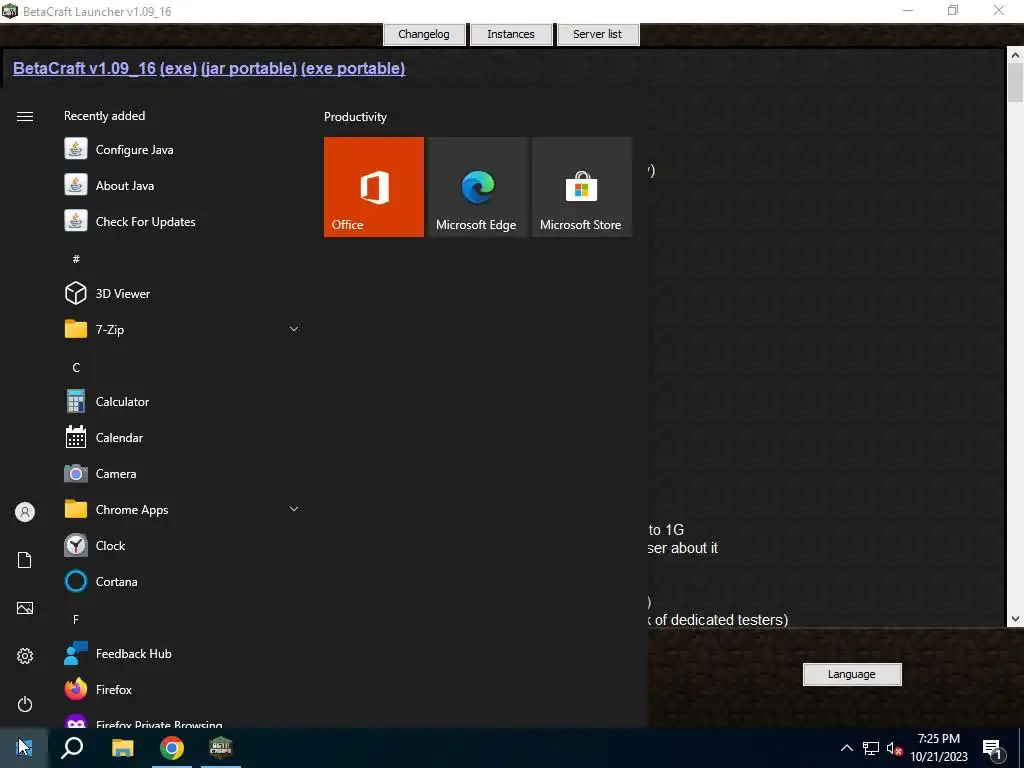Viewport: 1024px width, 768px height.
Task: Click the C letter header in app list
Action: (x=76, y=368)
